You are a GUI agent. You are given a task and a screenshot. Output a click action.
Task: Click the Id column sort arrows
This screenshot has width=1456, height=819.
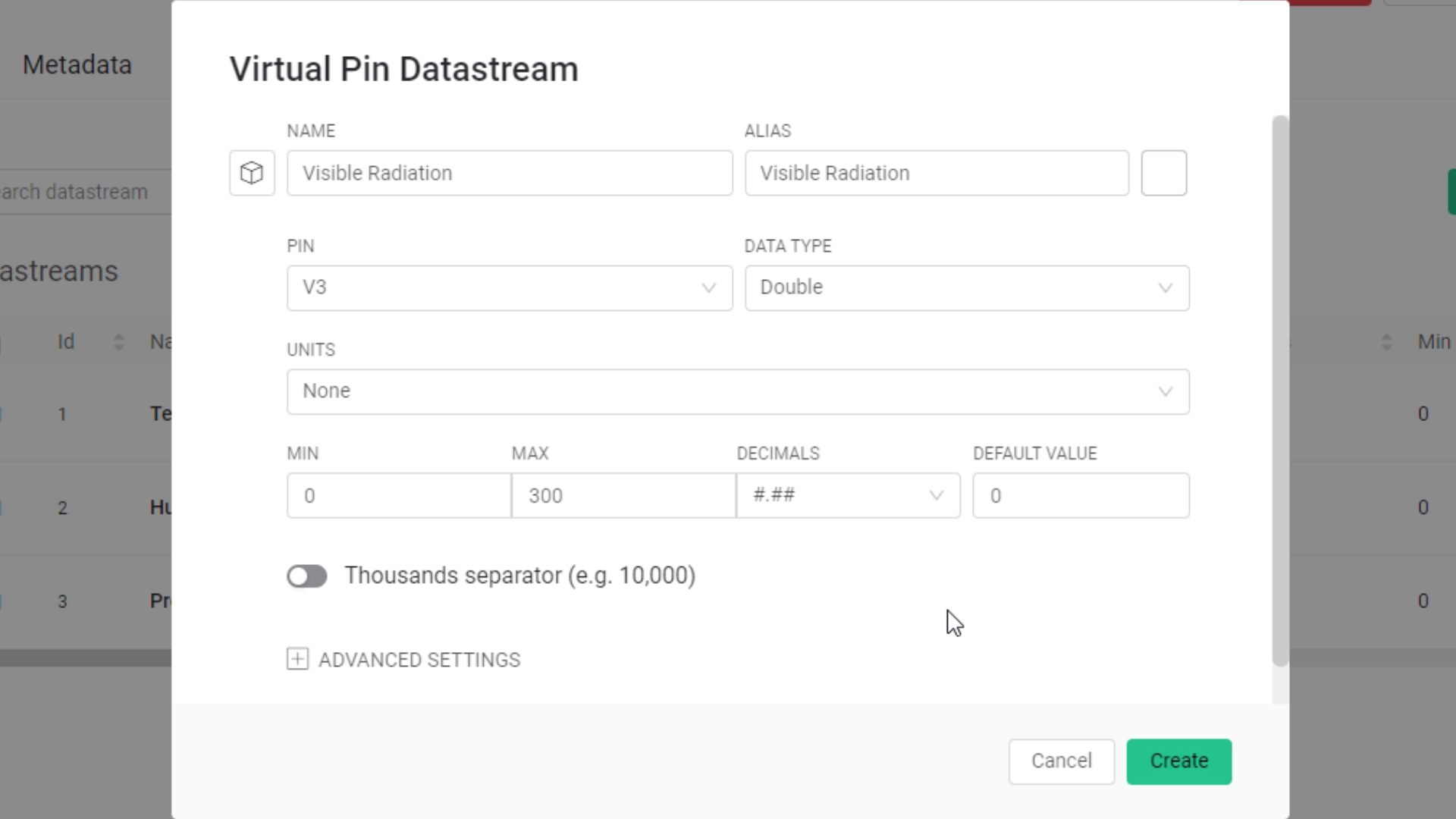tap(118, 342)
